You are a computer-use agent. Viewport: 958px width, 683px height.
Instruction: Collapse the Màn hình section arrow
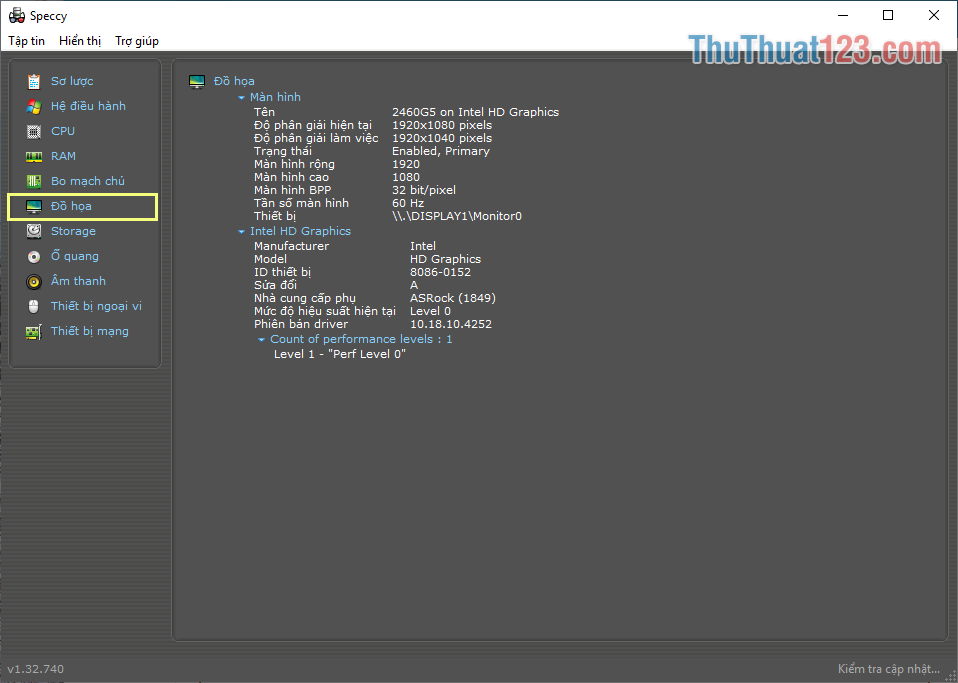[x=241, y=98]
